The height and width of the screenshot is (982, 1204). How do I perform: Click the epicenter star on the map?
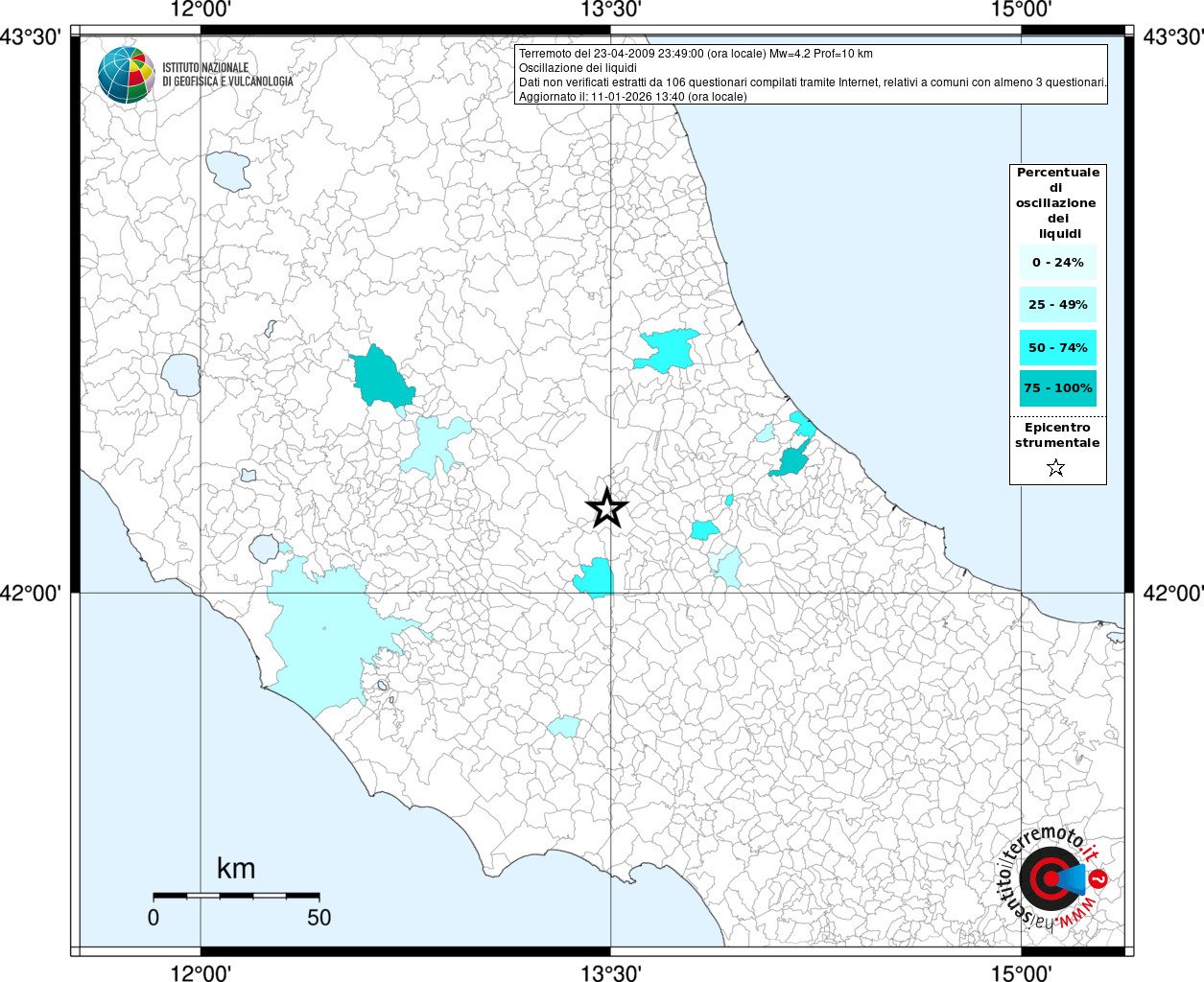[606, 508]
